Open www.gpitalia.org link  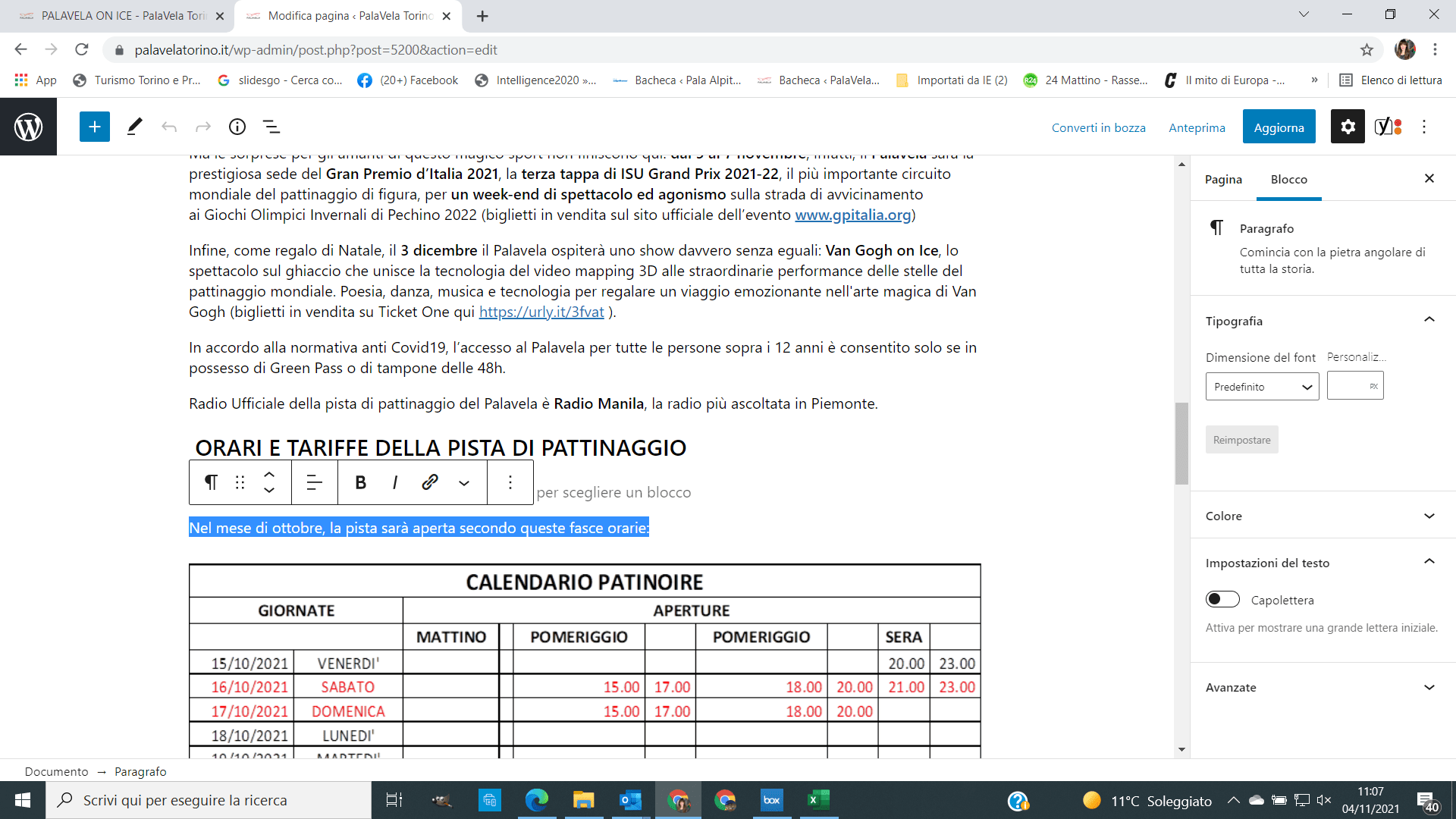[x=852, y=215]
